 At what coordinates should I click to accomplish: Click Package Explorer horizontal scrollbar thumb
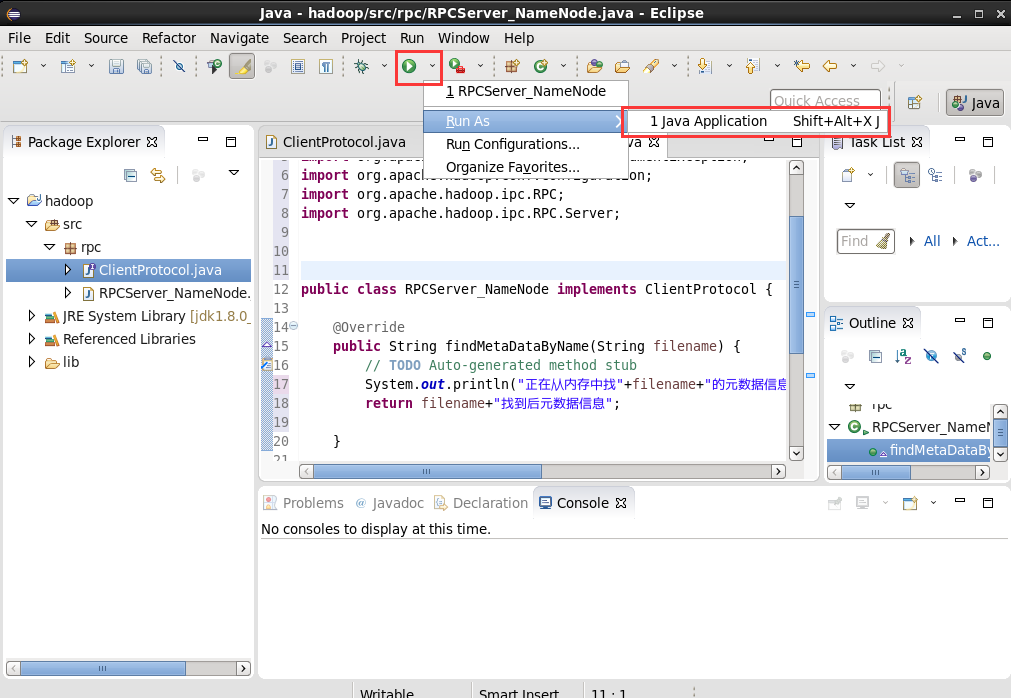pos(103,668)
